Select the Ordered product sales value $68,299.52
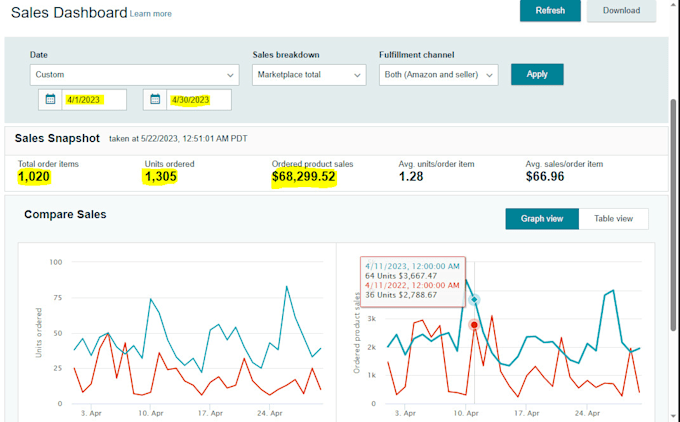Viewport: 680px width, 422px height. (304, 177)
